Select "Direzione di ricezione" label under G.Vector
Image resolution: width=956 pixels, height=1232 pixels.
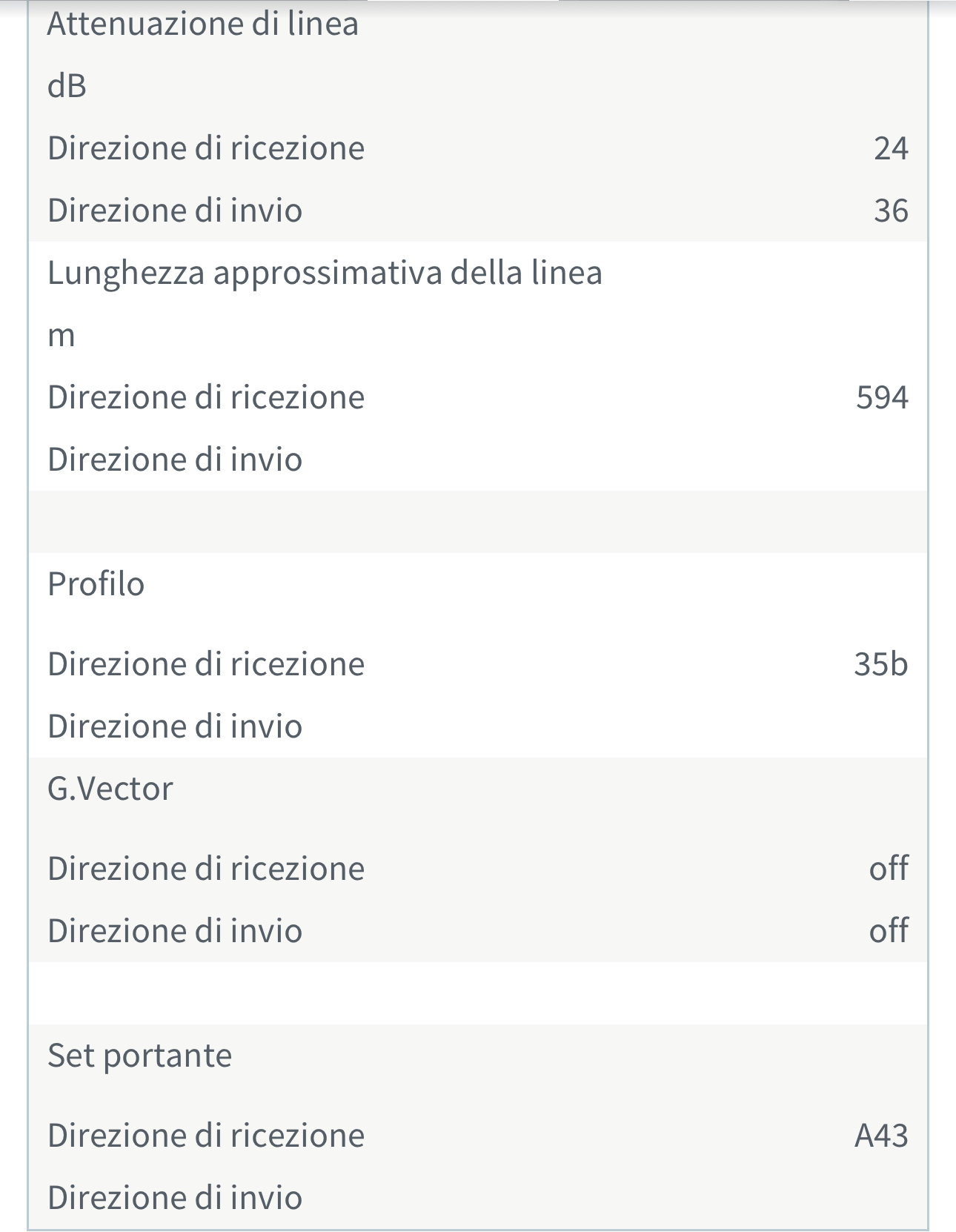[x=206, y=869]
